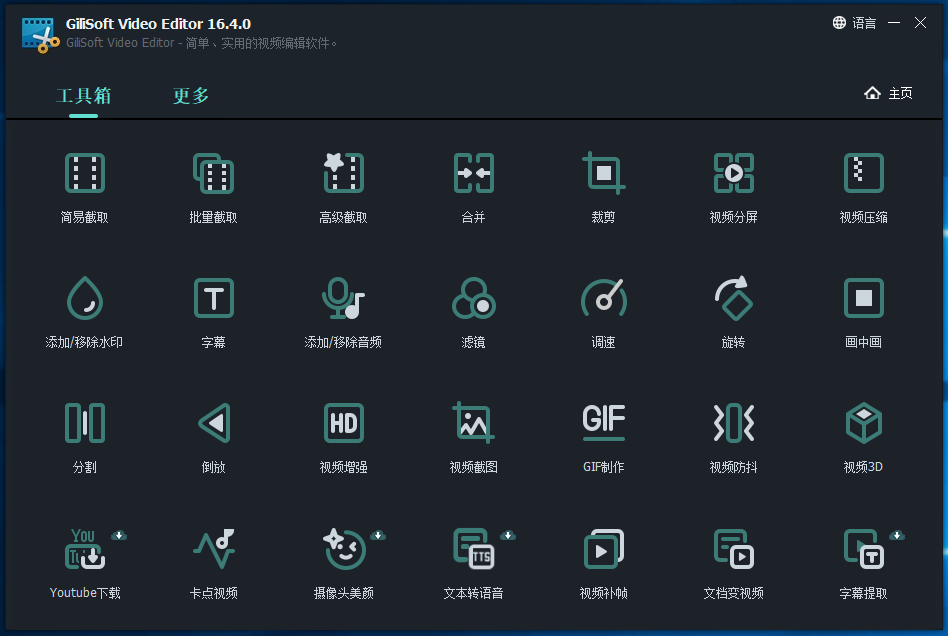948x636 pixels.
Task: Select the 字幕 subtitle tool
Action: (x=213, y=299)
